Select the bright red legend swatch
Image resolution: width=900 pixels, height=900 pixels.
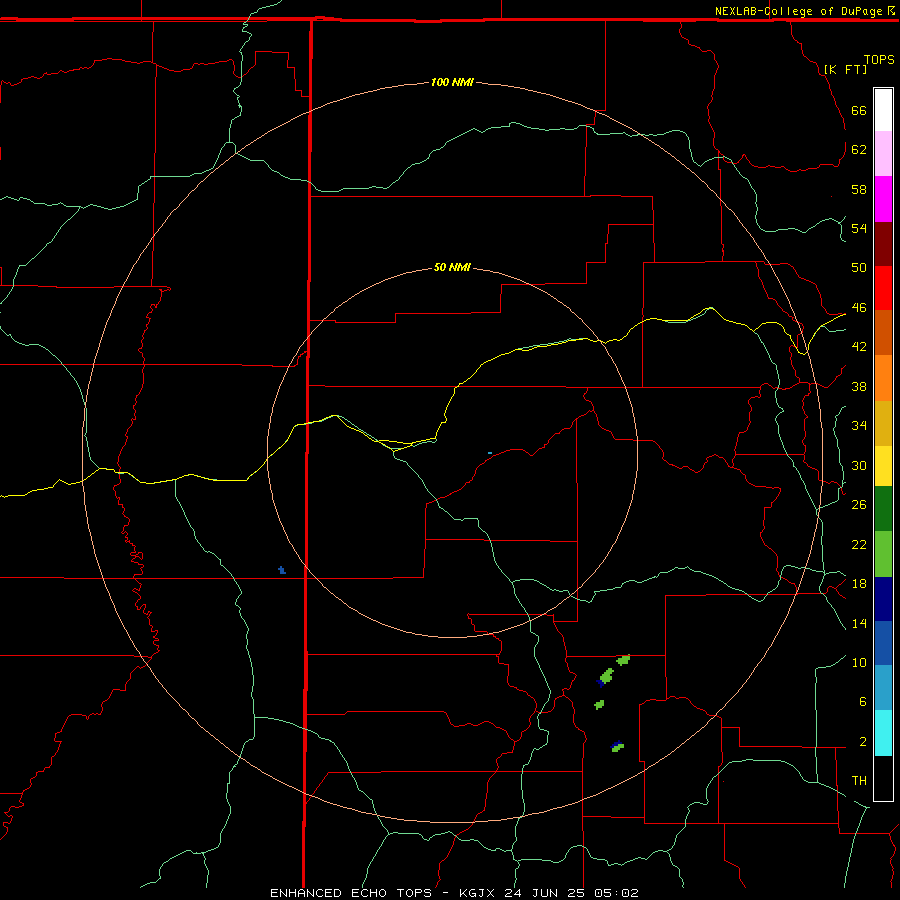[x=883, y=288]
